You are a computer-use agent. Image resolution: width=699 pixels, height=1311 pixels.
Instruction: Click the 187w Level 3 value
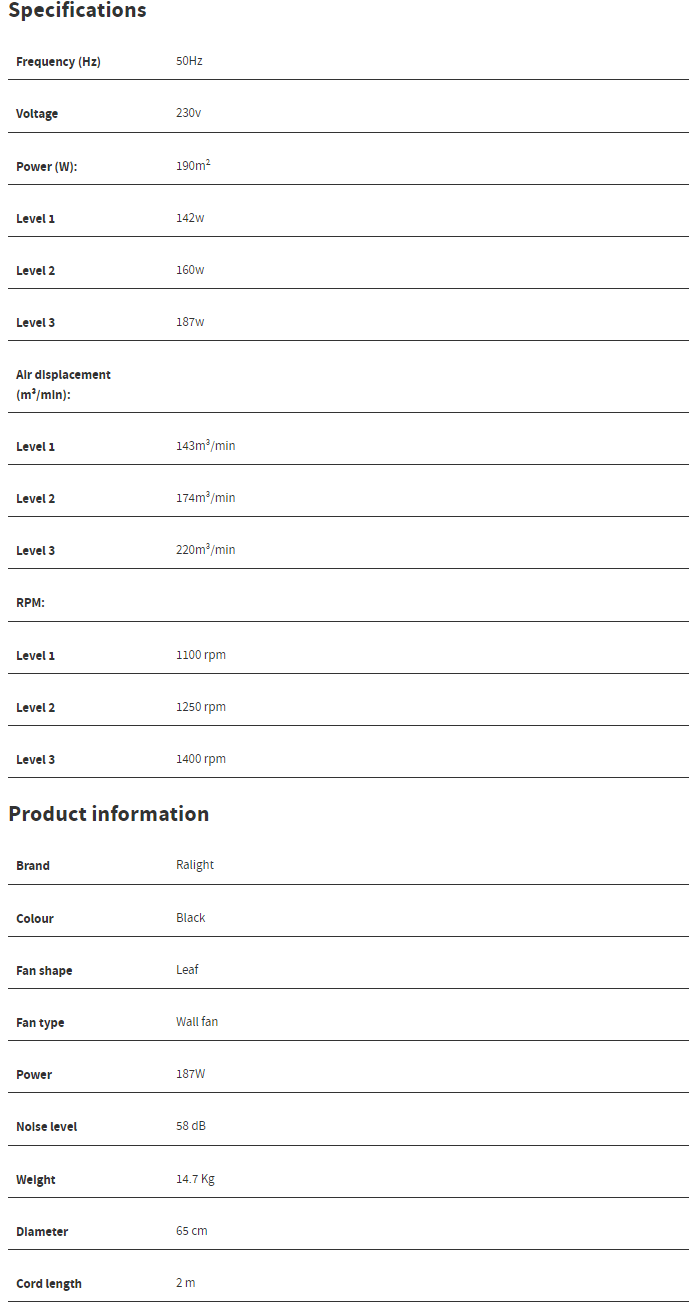coord(190,321)
